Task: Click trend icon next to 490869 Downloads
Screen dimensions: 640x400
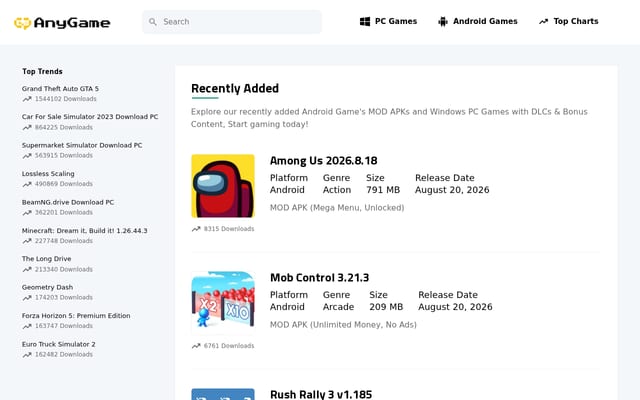Action: [27, 184]
